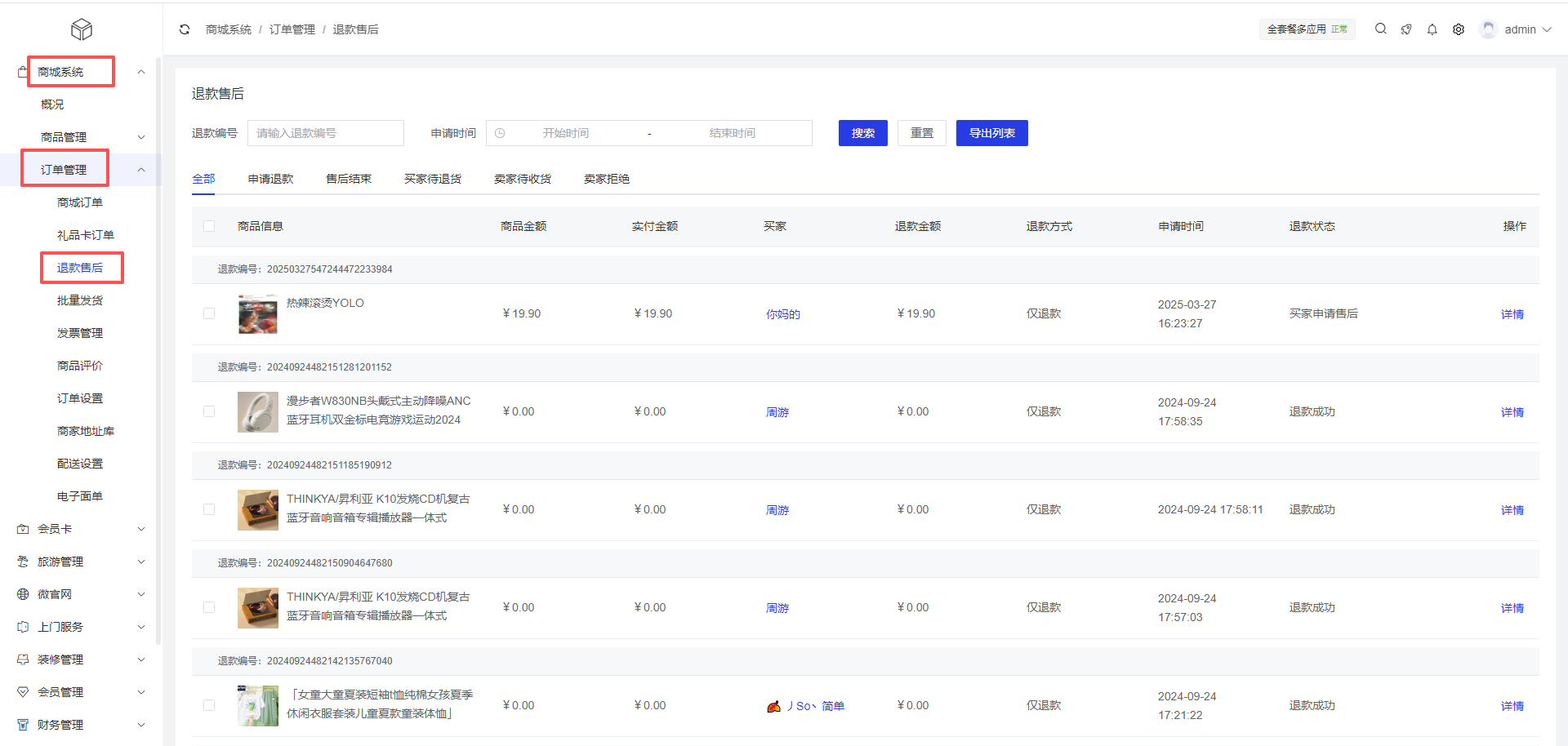Click the clock icon in date range field
The image size is (1568, 746).
[x=500, y=133]
